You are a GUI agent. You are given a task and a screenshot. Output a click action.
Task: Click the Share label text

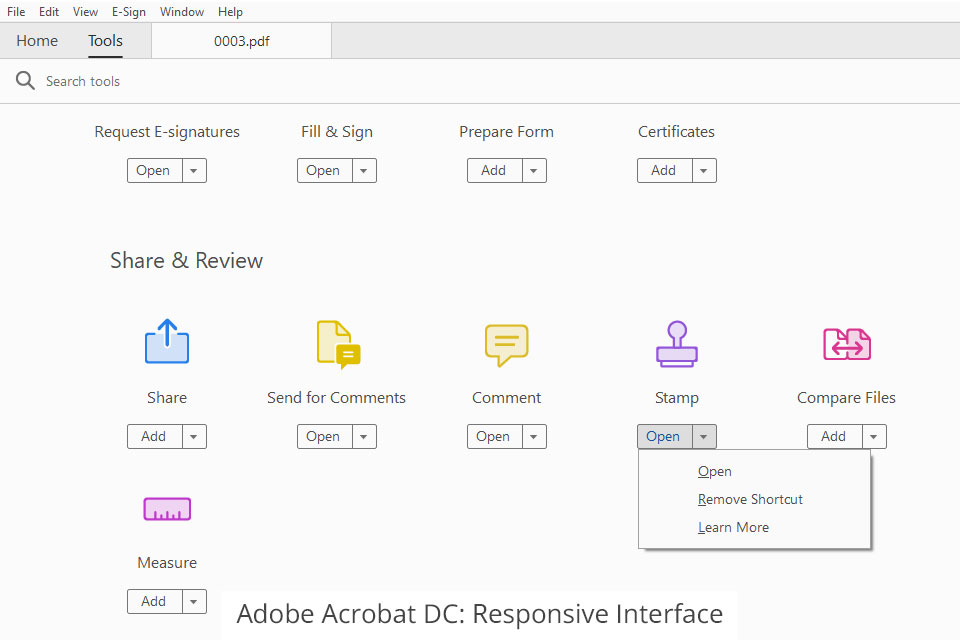click(x=167, y=398)
